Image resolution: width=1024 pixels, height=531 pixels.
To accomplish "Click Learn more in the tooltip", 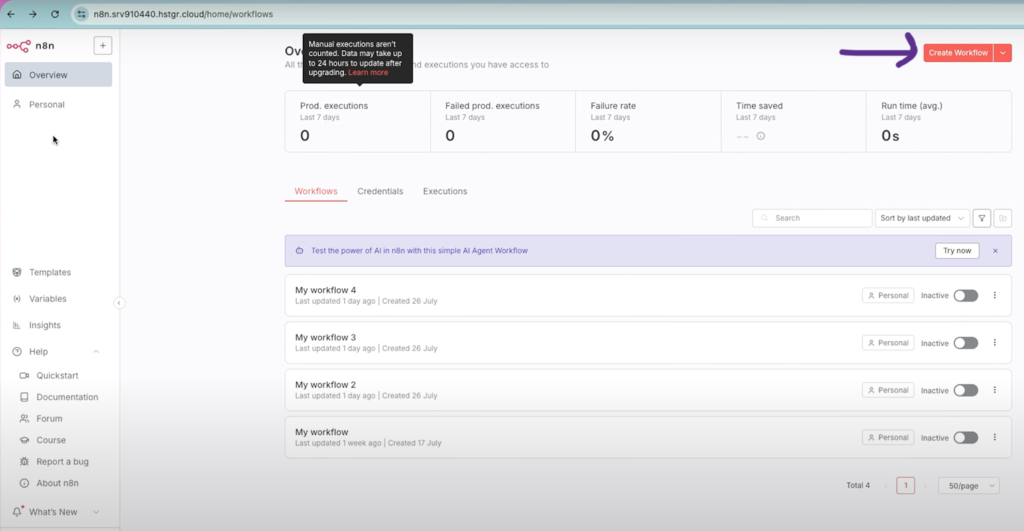I will [368, 72].
